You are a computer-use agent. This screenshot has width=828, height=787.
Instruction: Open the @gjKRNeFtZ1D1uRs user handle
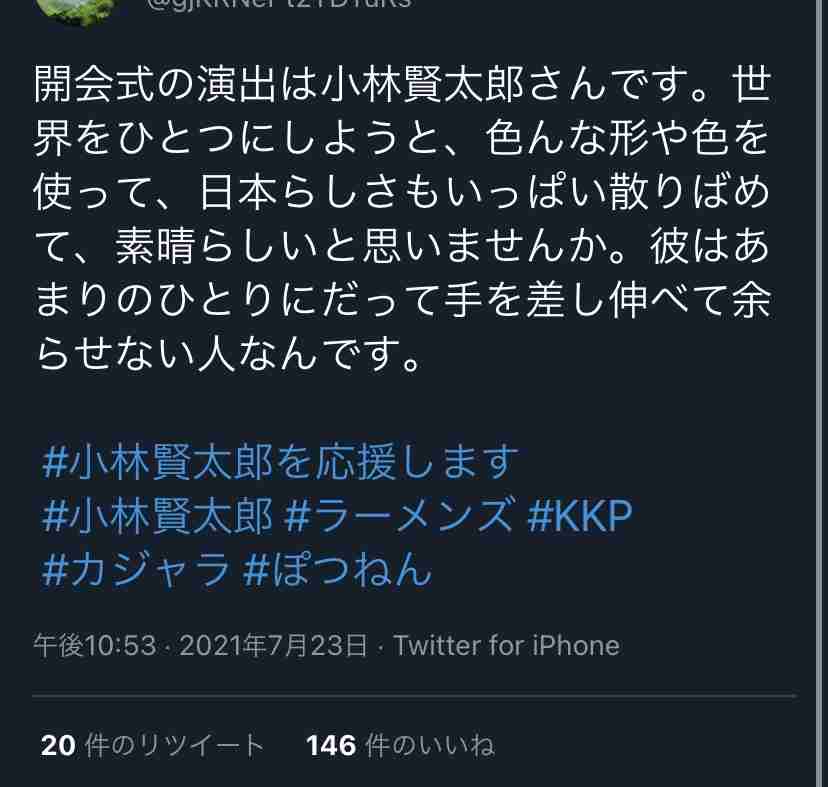(x=280, y=3)
